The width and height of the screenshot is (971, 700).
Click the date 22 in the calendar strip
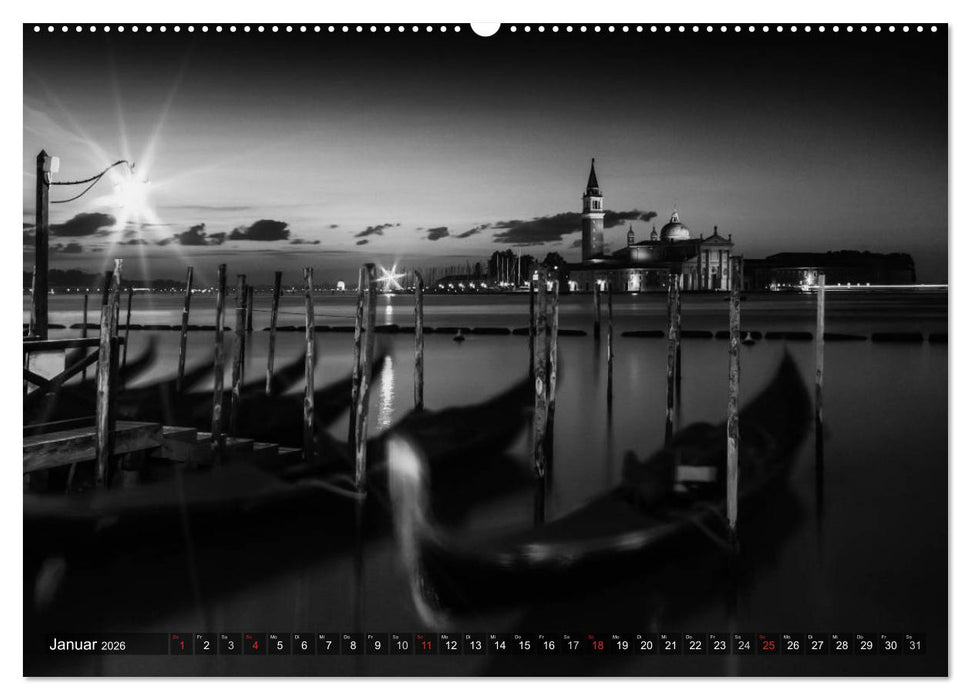coord(696,646)
